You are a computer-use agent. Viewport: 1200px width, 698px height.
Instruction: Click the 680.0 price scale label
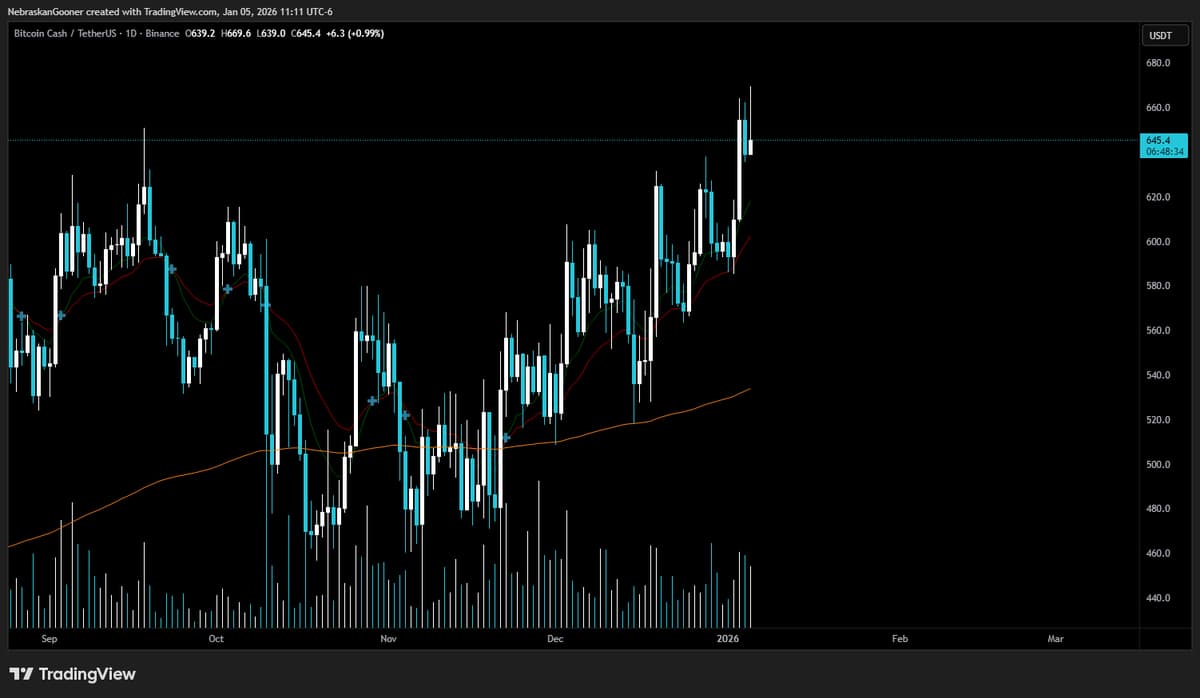point(1158,64)
